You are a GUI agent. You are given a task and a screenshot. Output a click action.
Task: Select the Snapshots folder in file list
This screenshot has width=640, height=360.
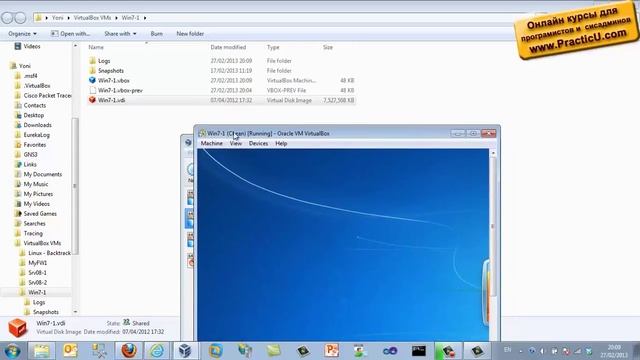coord(111,71)
